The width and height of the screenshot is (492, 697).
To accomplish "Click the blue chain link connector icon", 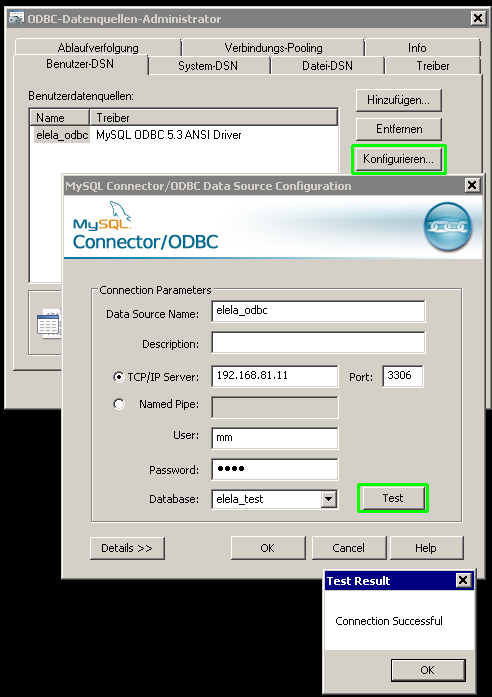I will pyautogui.click(x=448, y=227).
